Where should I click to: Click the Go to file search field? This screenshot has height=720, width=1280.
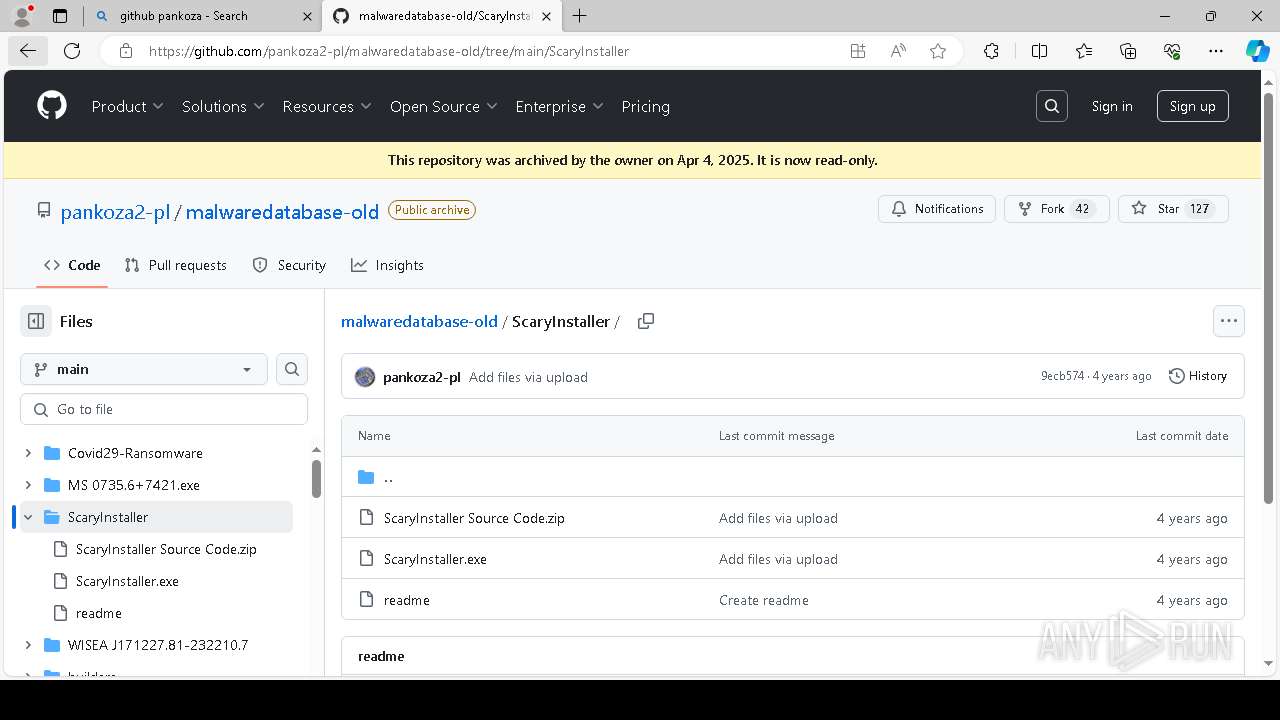pyautogui.click(x=164, y=409)
